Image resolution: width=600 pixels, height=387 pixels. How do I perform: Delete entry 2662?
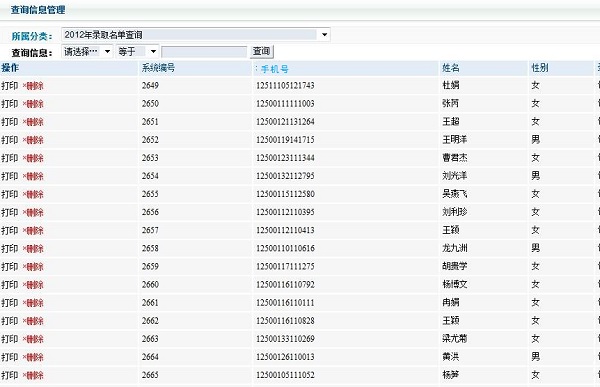[33, 321]
